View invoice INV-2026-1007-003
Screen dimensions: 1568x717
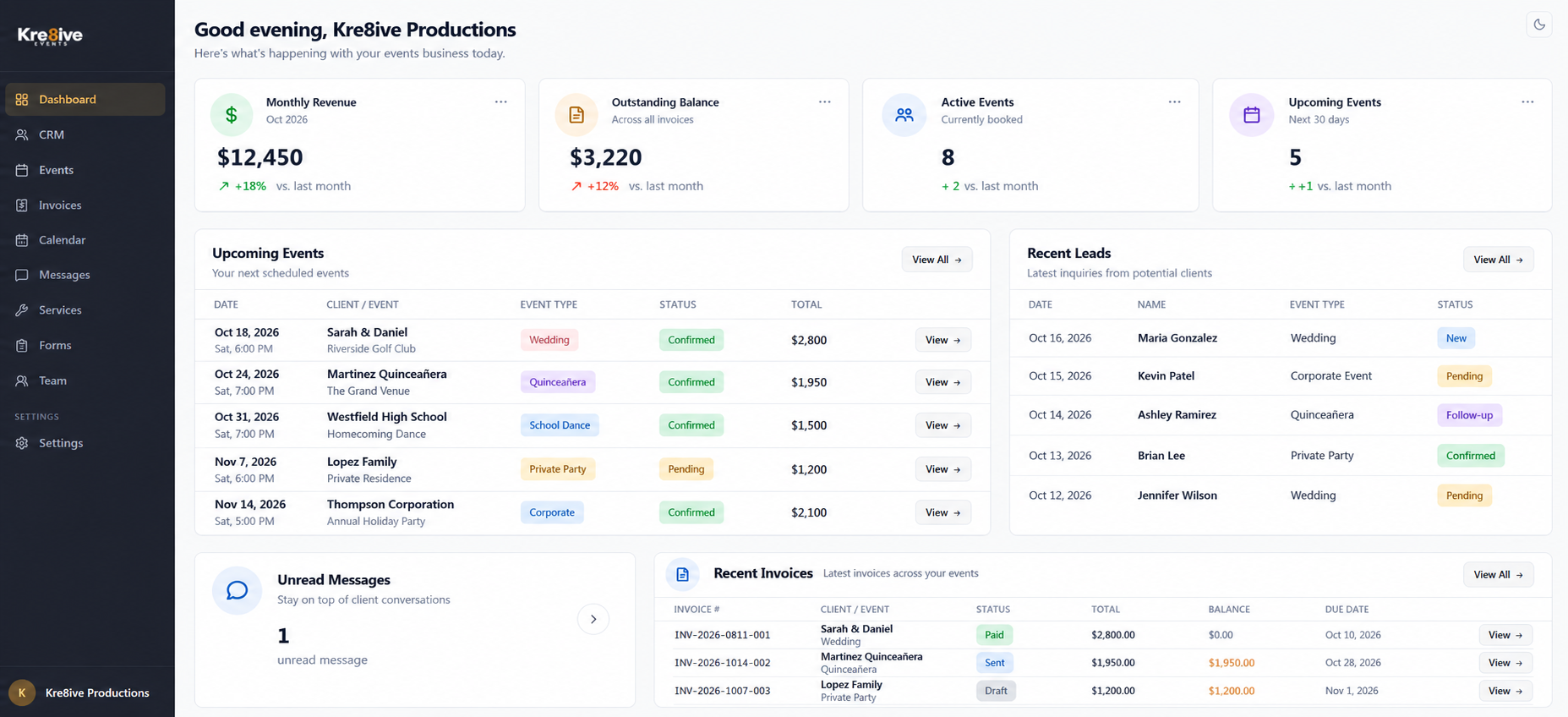point(1505,691)
